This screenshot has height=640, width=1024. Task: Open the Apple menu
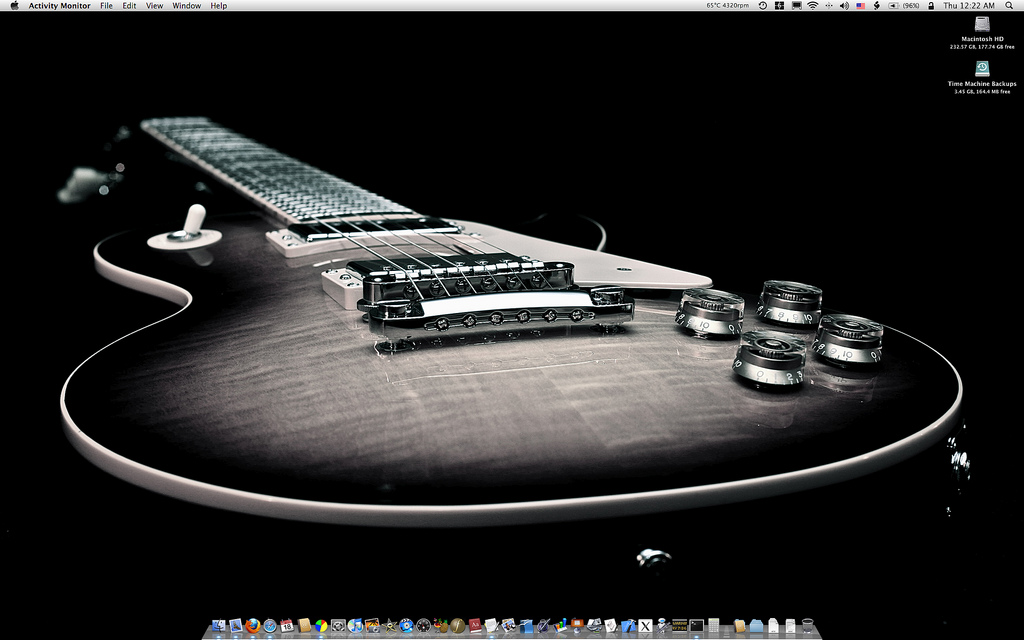point(14,5)
